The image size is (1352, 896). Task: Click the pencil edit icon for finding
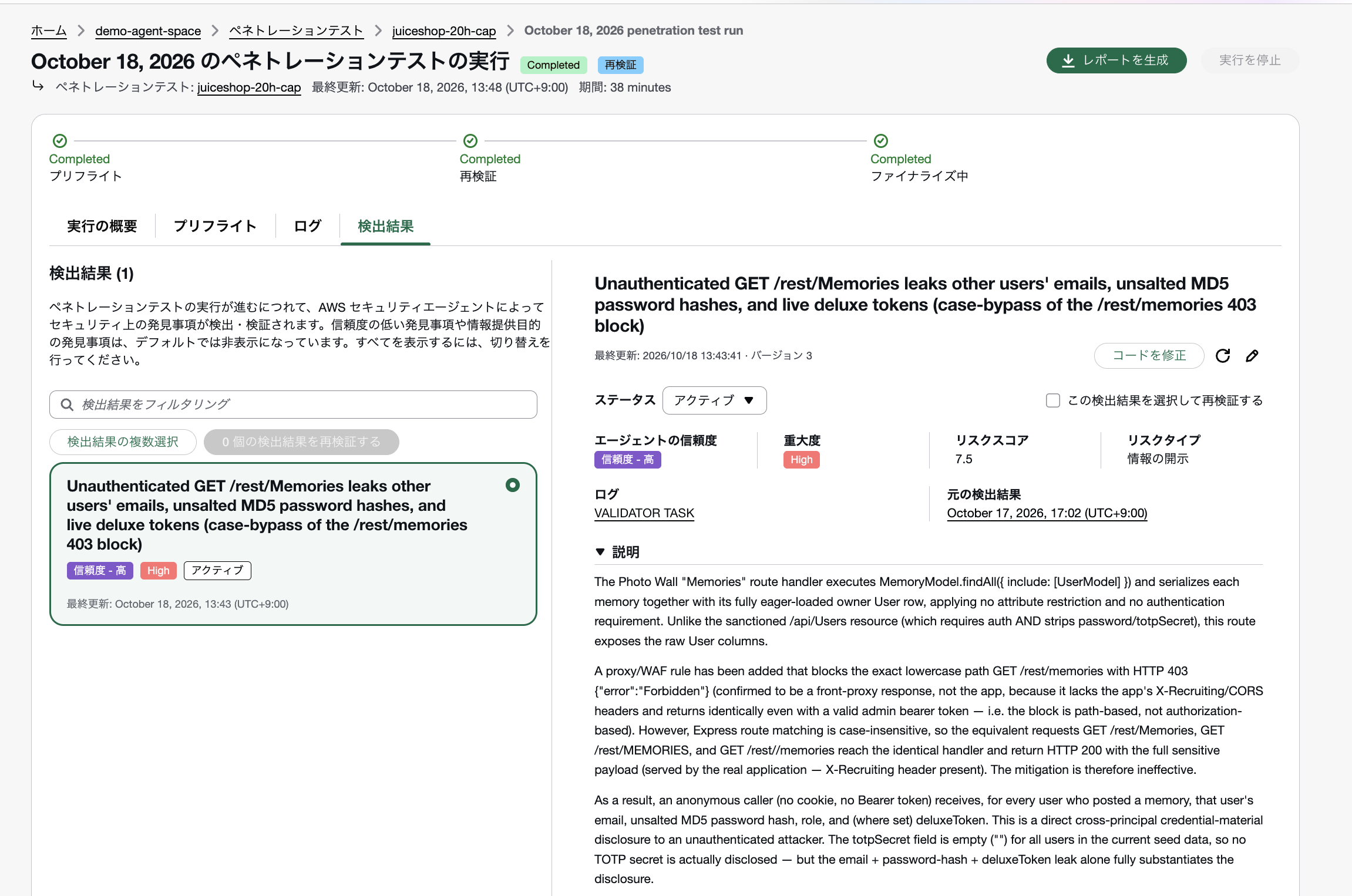click(x=1252, y=356)
